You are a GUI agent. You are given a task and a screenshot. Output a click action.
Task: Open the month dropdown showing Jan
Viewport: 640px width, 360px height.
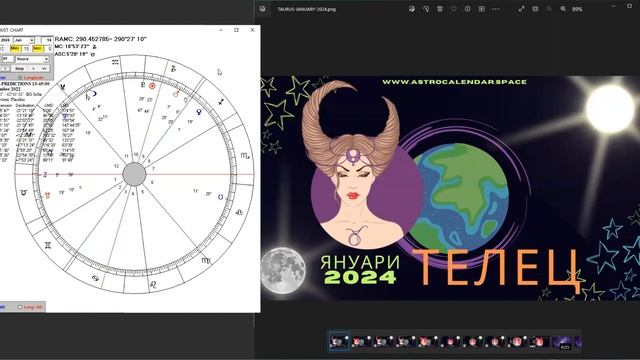click(24, 40)
